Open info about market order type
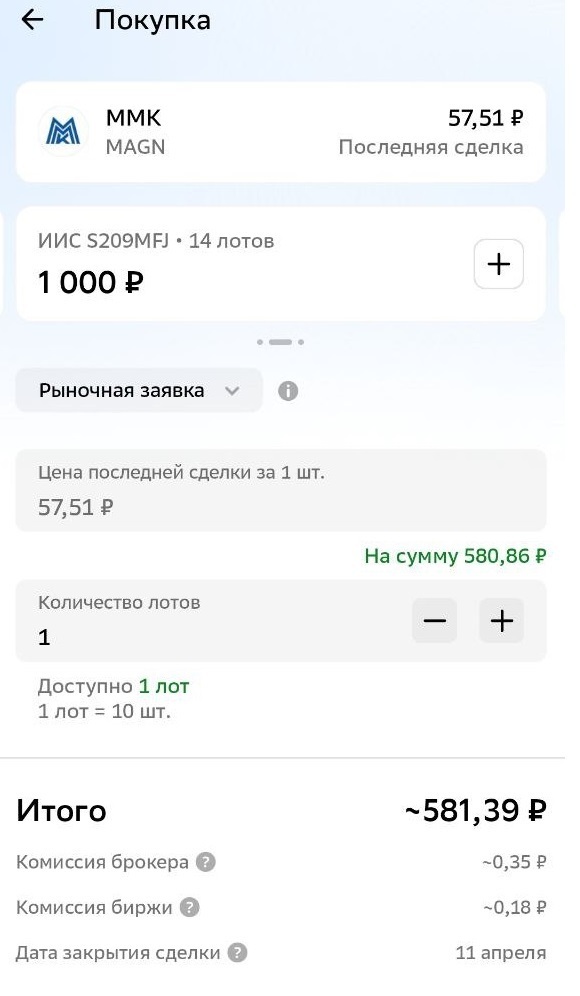Viewport: 580px width, 996px height. (x=289, y=390)
